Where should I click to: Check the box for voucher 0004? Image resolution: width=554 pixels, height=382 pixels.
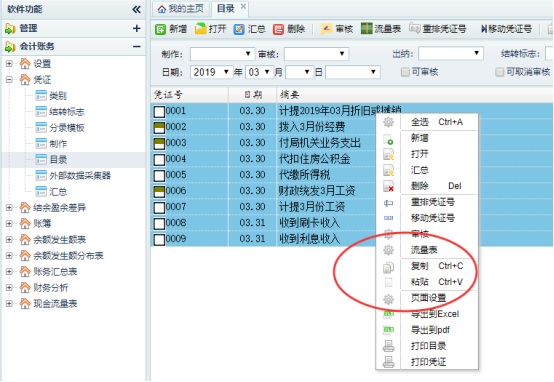[x=159, y=160]
